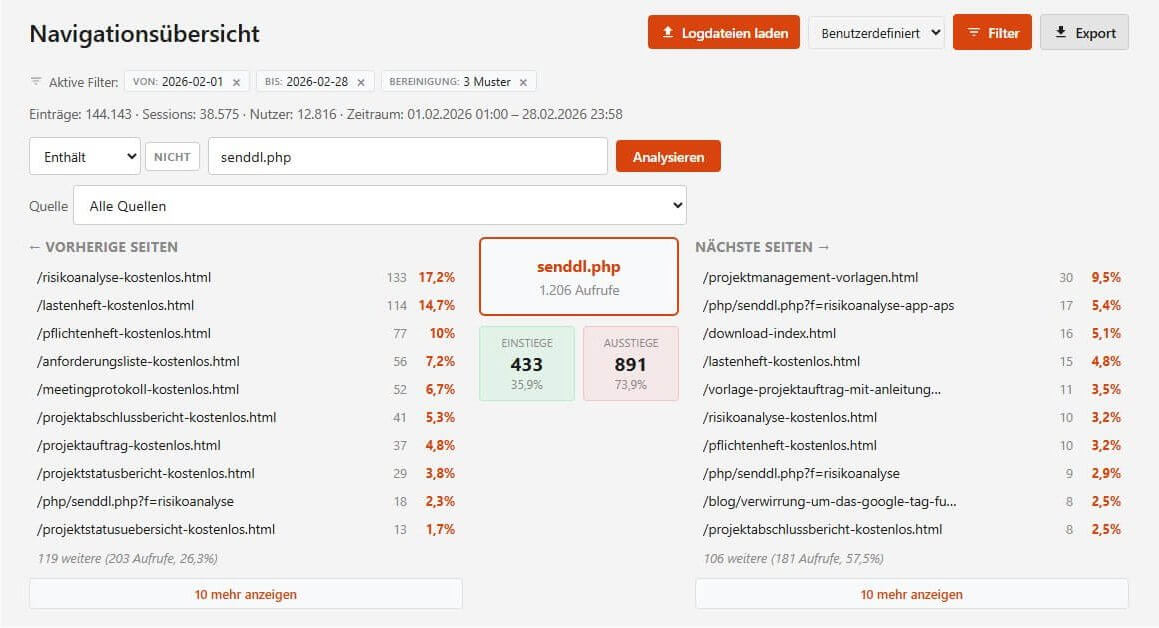The image size is (1159, 628).
Task: Click the Einstiege 433 stat box
Action: click(x=527, y=363)
